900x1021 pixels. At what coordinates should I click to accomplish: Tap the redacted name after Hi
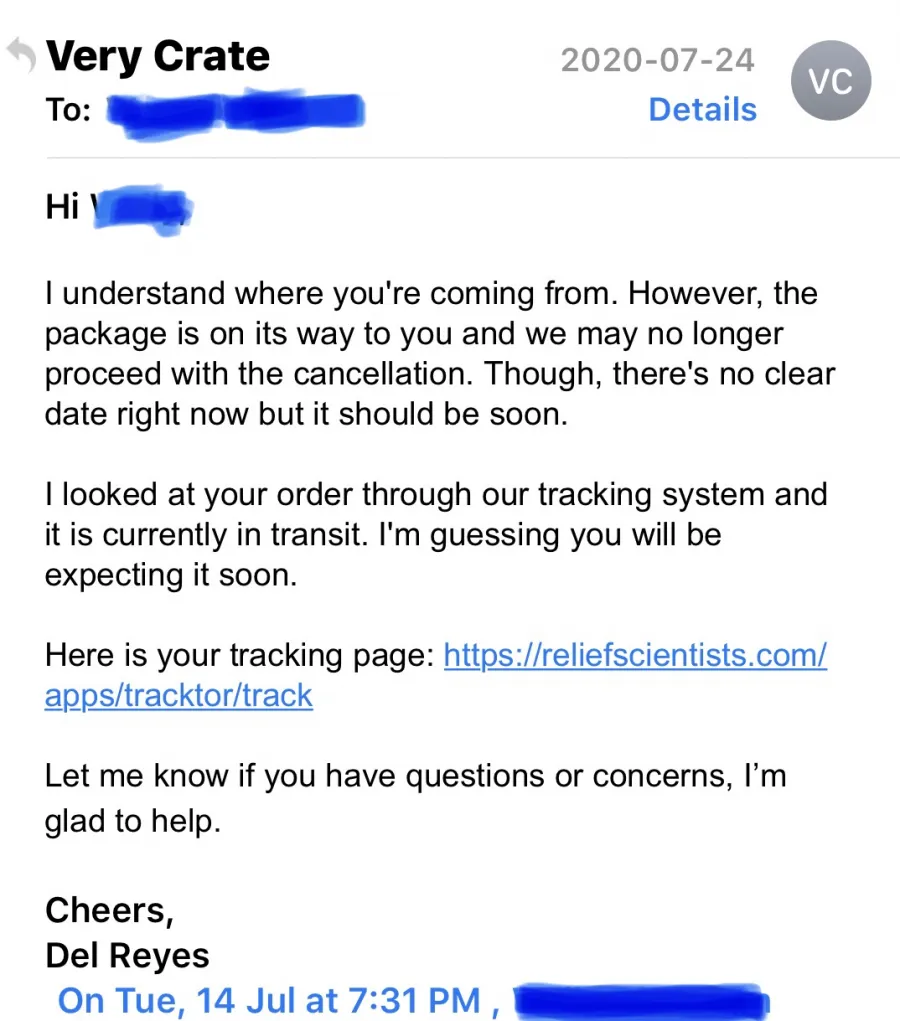click(141, 210)
